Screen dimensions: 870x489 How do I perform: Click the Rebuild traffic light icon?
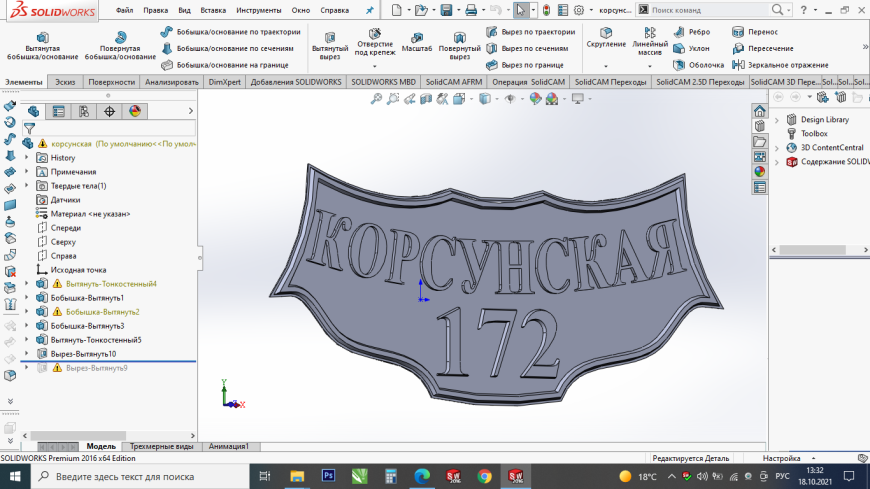tap(547, 10)
